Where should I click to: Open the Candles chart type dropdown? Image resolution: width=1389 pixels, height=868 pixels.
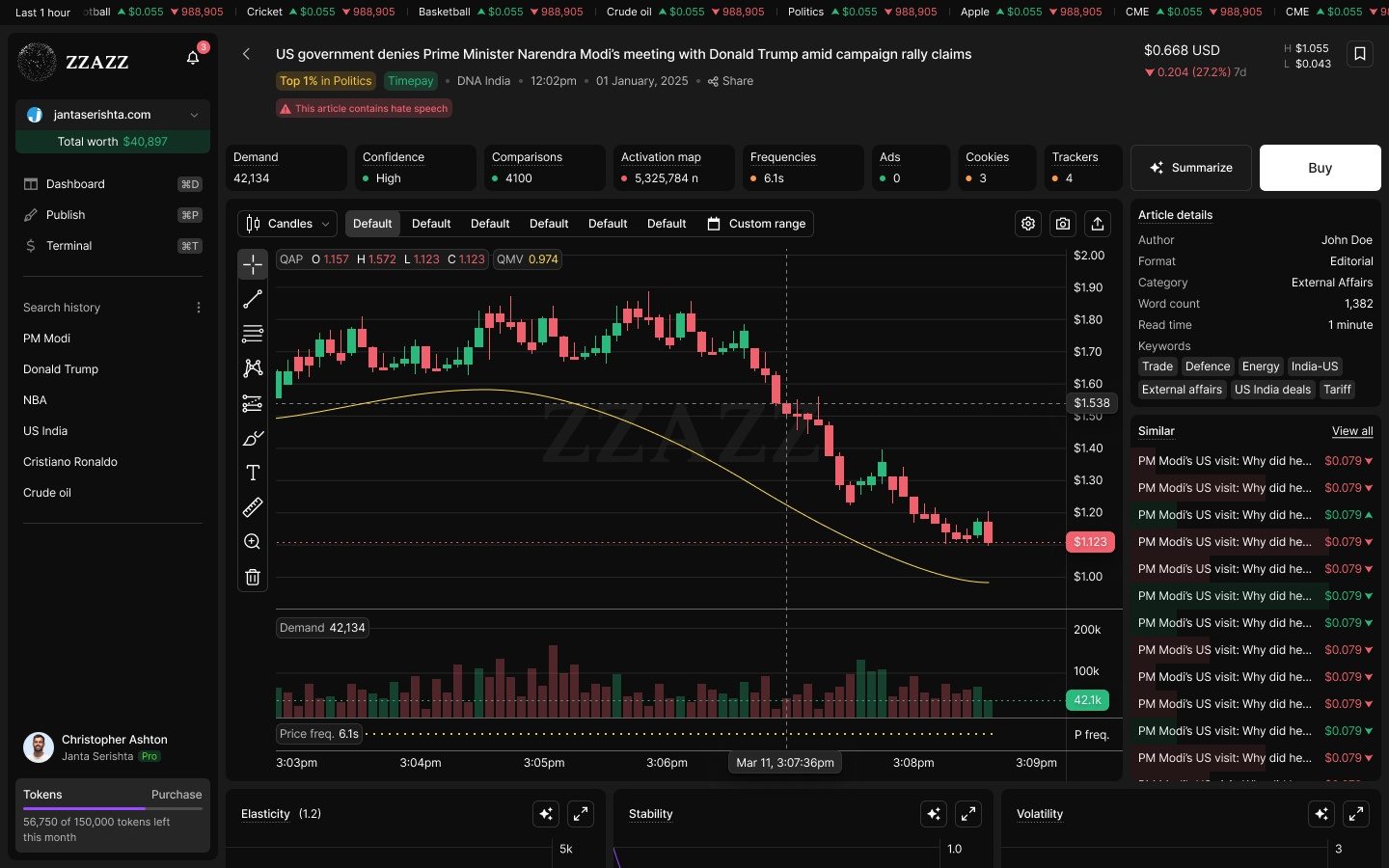coord(287,224)
